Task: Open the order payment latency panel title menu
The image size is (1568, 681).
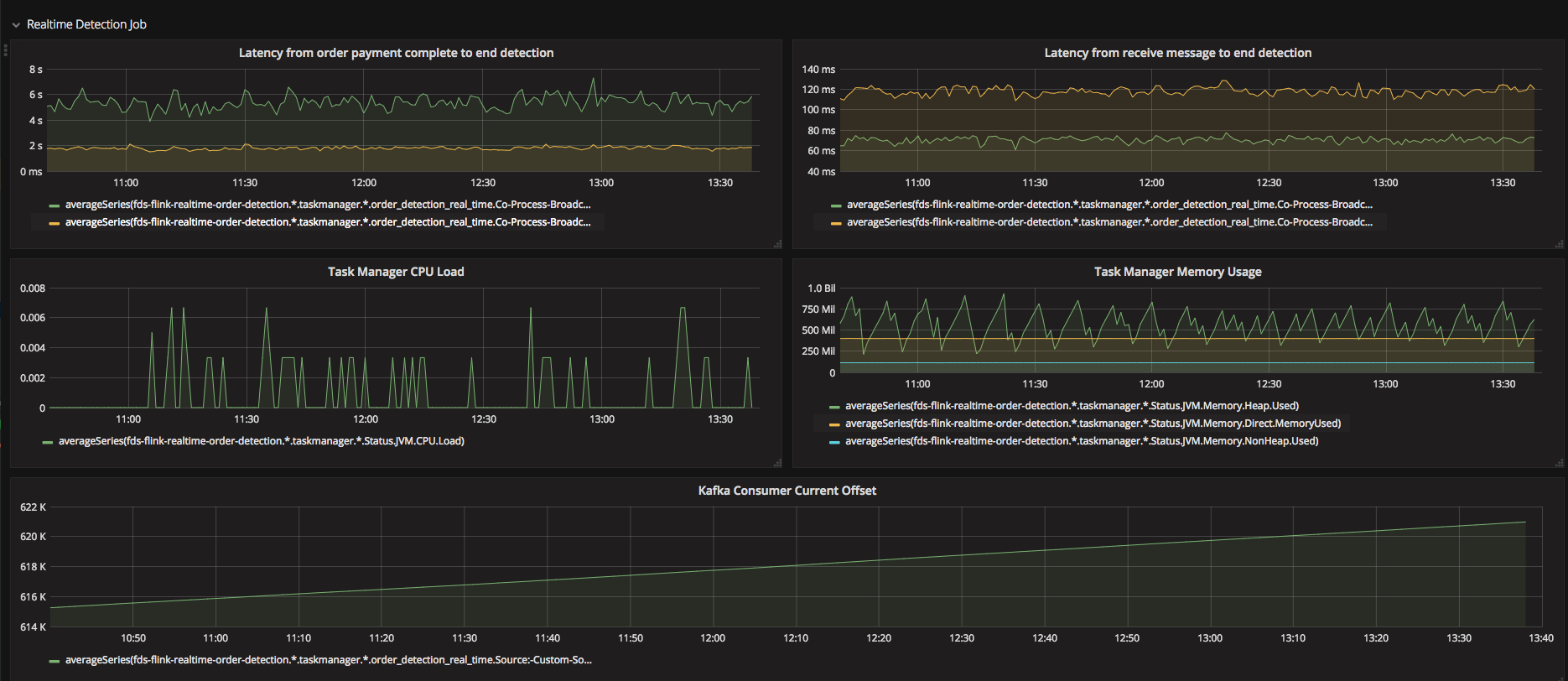Action: 396,53
